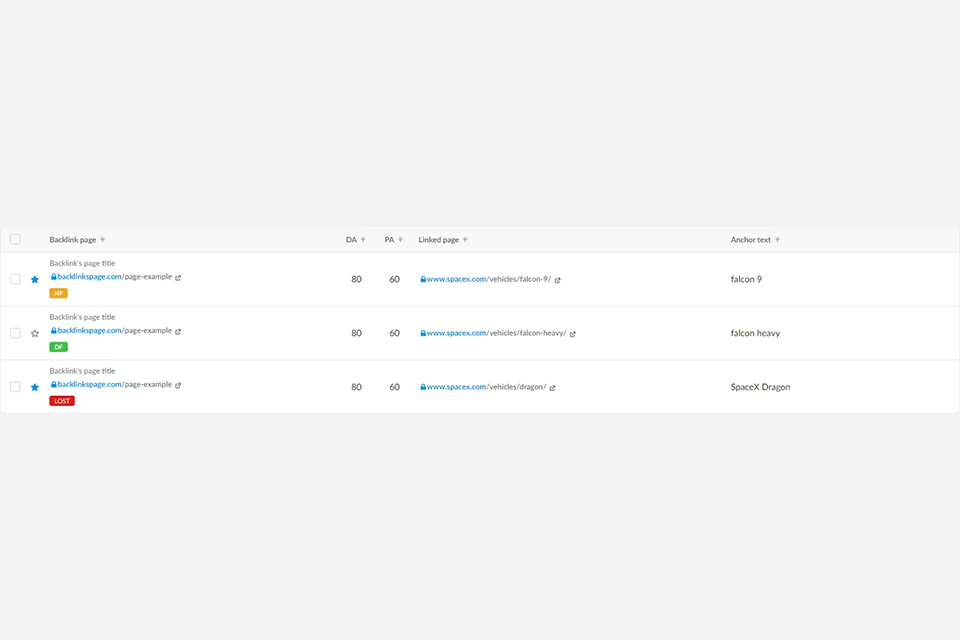
Task: Click the DA column header label
Action: point(351,239)
